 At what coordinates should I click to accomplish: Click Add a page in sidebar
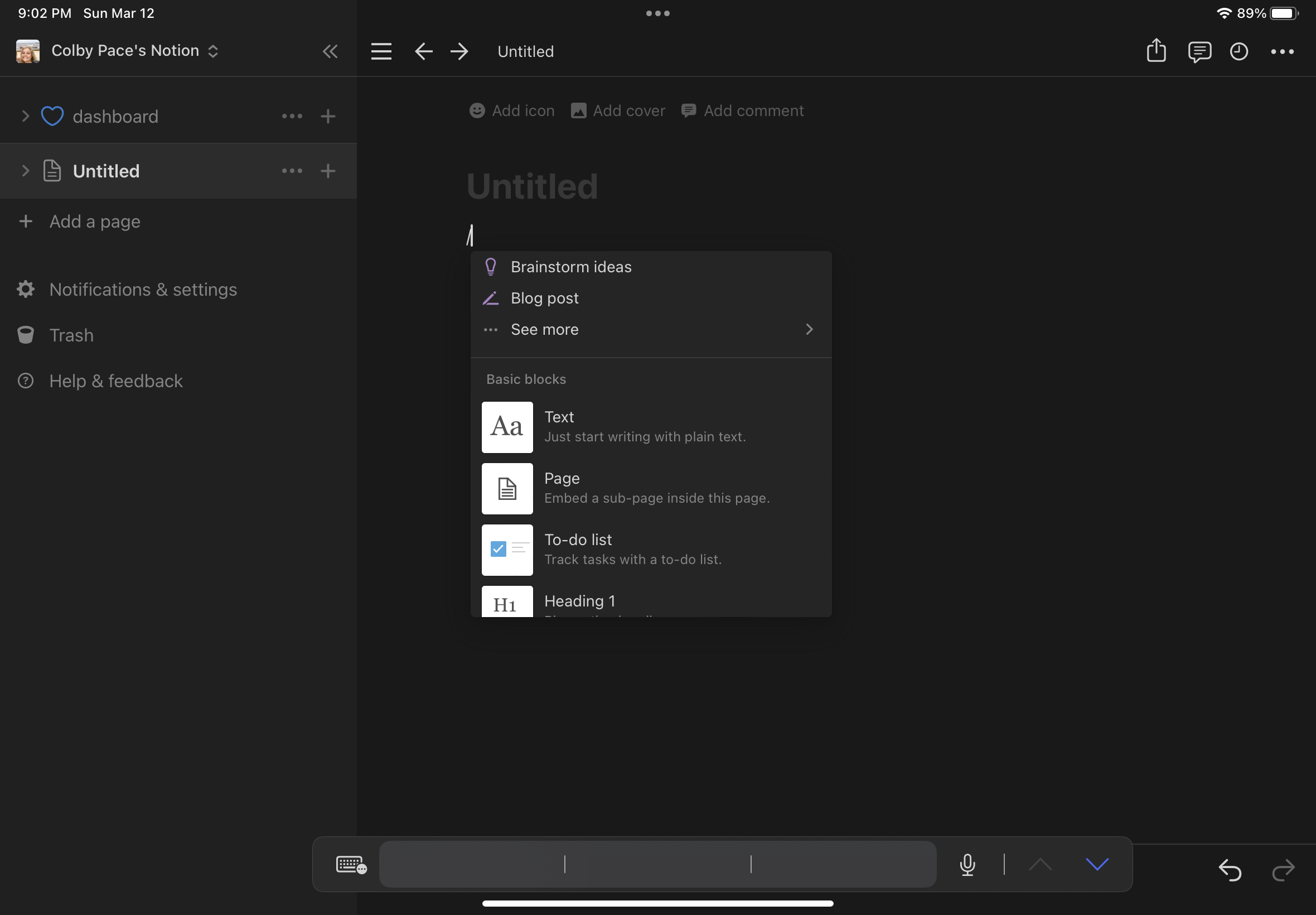[x=95, y=222]
